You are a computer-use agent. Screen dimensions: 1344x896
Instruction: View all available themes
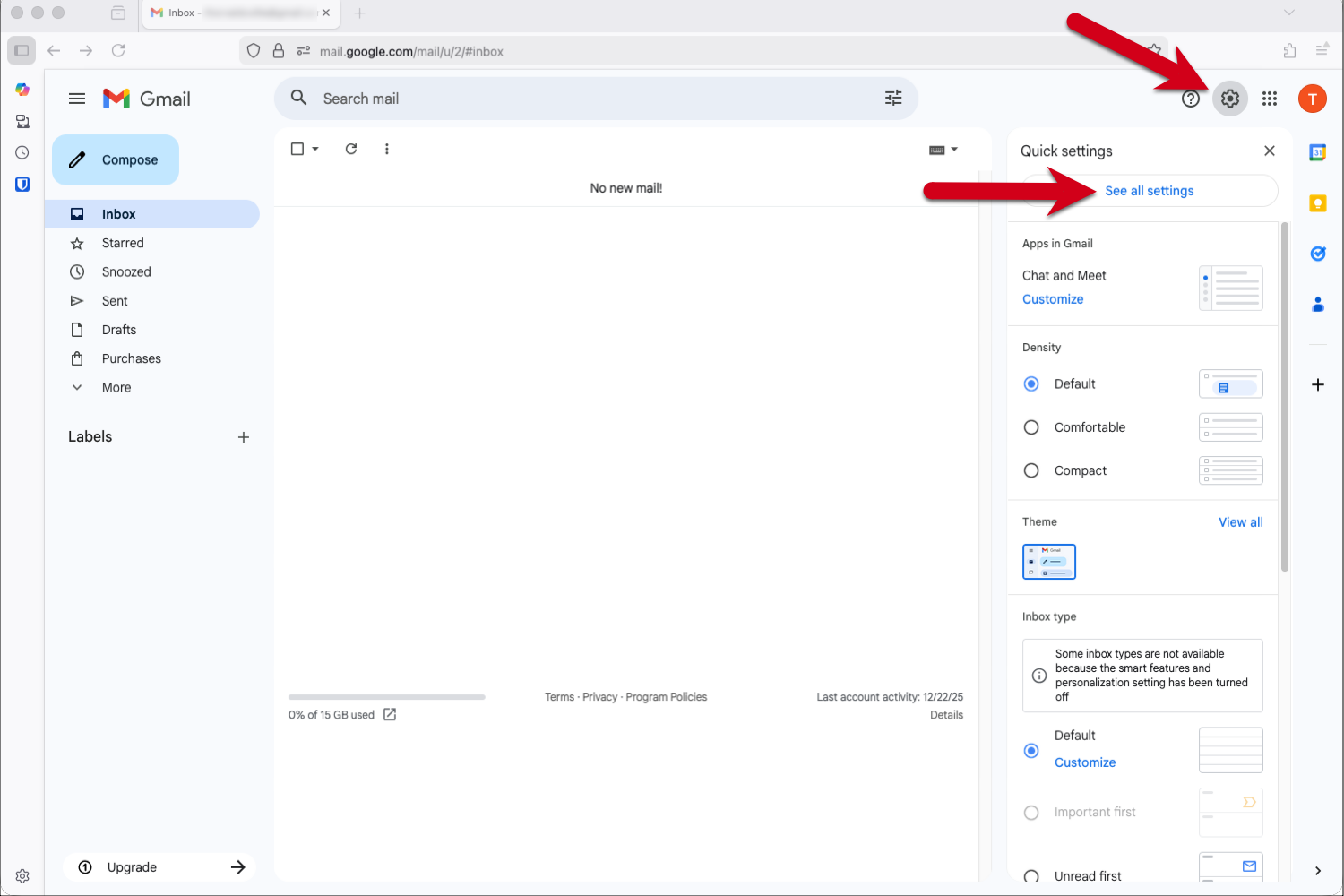(x=1240, y=521)
